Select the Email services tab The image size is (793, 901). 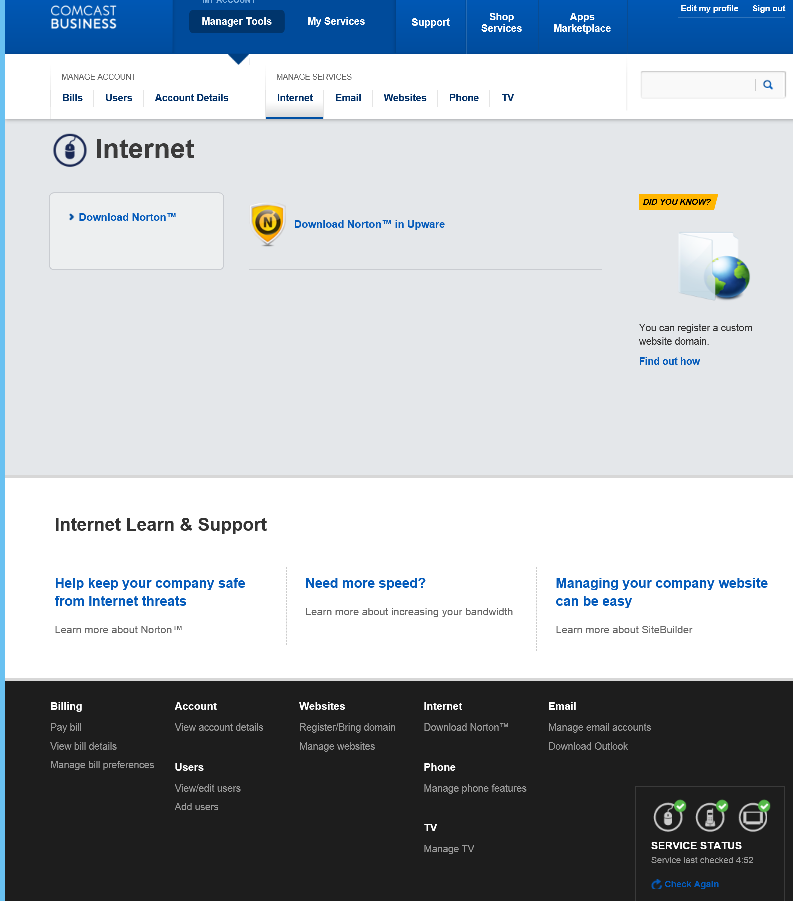(348, 98)
